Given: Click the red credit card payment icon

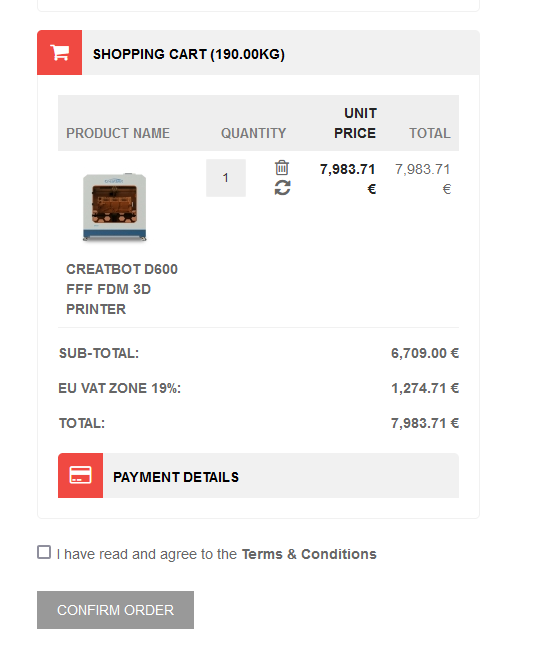Looking at the screenshot, I should [80, 475].
